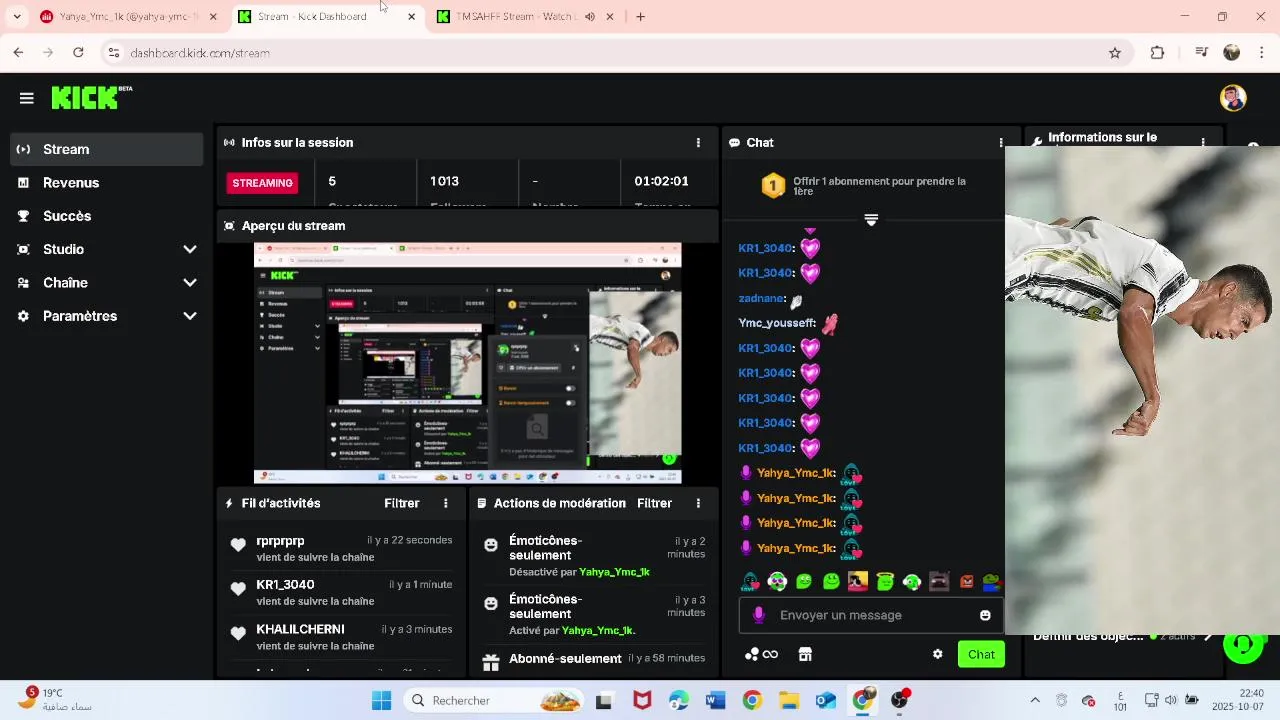
Task: Switch to the Yahya_Ymc_1k browser tab
Action: coord(129,17)
